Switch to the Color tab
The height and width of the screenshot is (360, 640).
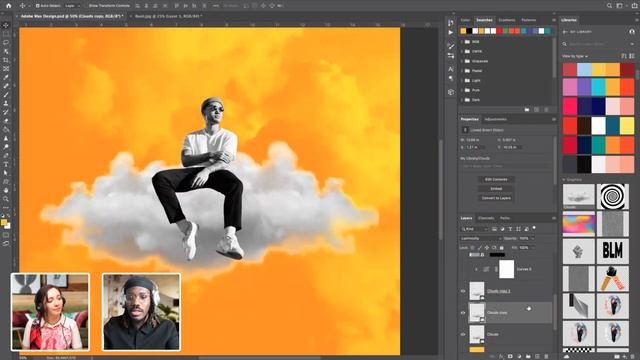point(465,20)
